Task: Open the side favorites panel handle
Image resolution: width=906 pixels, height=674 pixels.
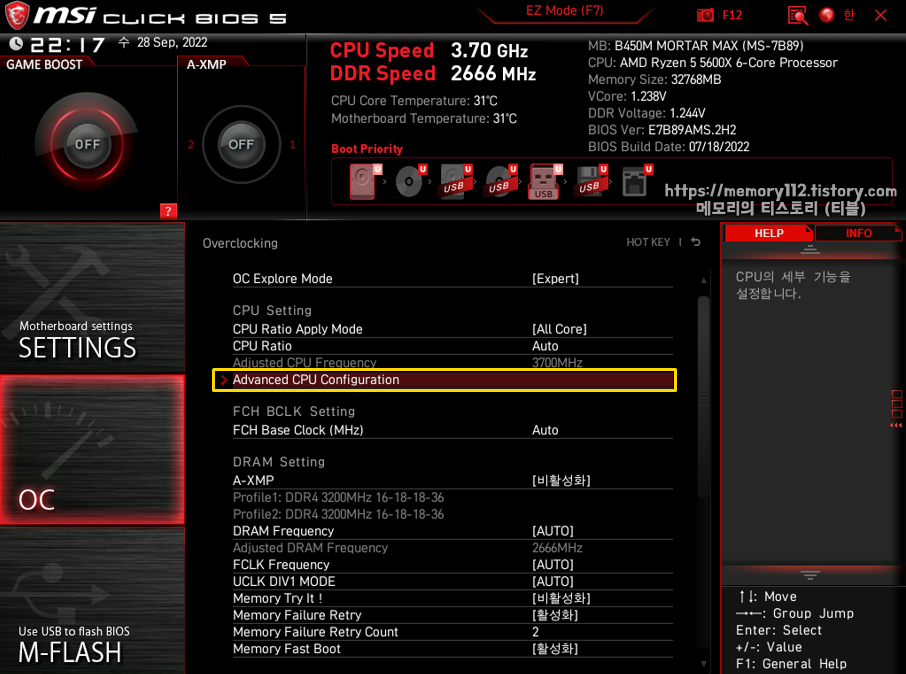Action: click(x=896, y=408)
